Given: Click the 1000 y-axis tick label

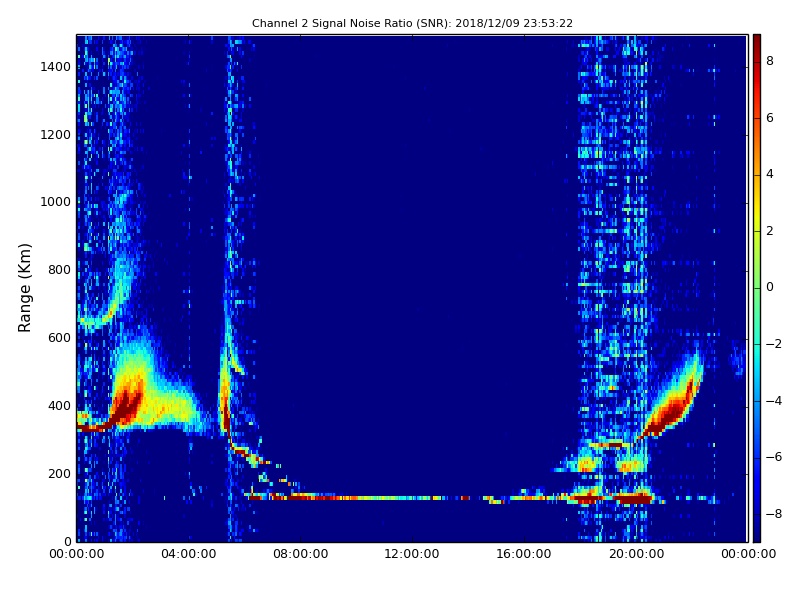Looking at the screenshot, I should pyautogui.click(x=56, y=202).
